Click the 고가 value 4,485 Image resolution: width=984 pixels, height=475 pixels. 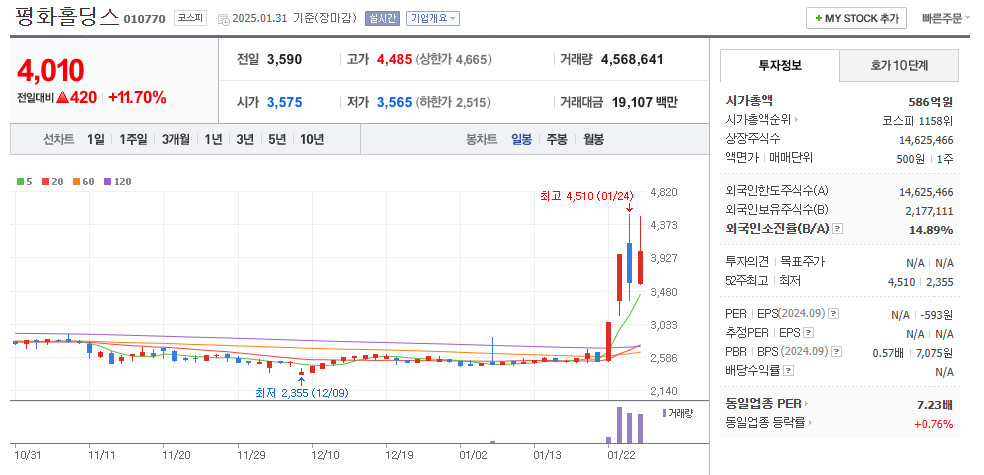point(394,60)
